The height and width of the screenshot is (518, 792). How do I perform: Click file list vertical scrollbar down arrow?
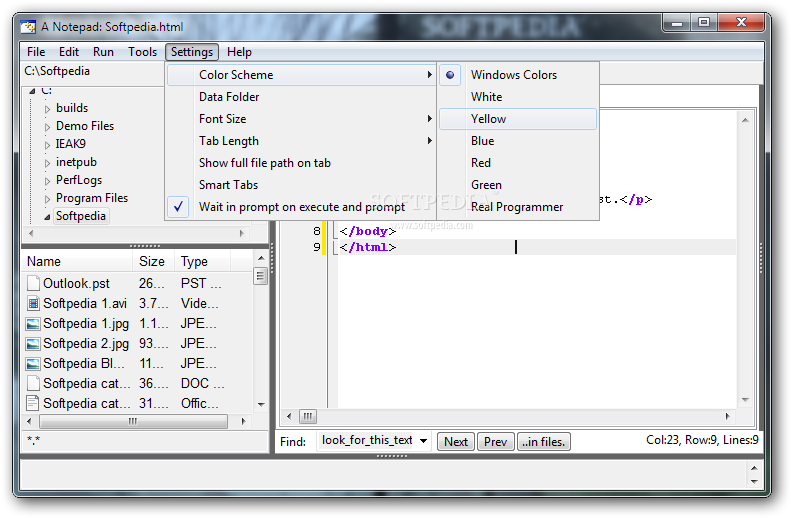click(261, 404)
